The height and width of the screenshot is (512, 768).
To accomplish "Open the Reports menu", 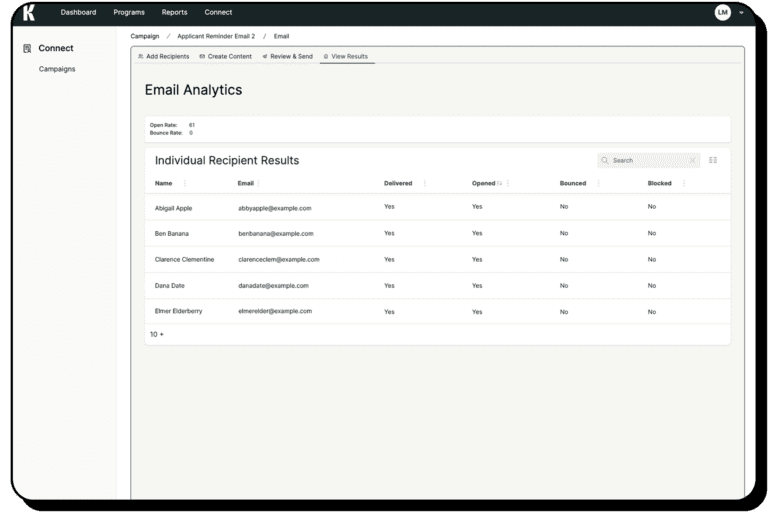I will (x=174, y=12).
